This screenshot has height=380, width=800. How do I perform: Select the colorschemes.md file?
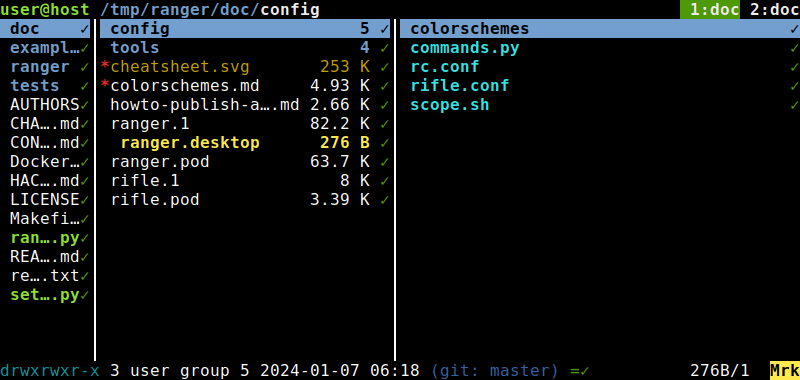pos(245,86)
